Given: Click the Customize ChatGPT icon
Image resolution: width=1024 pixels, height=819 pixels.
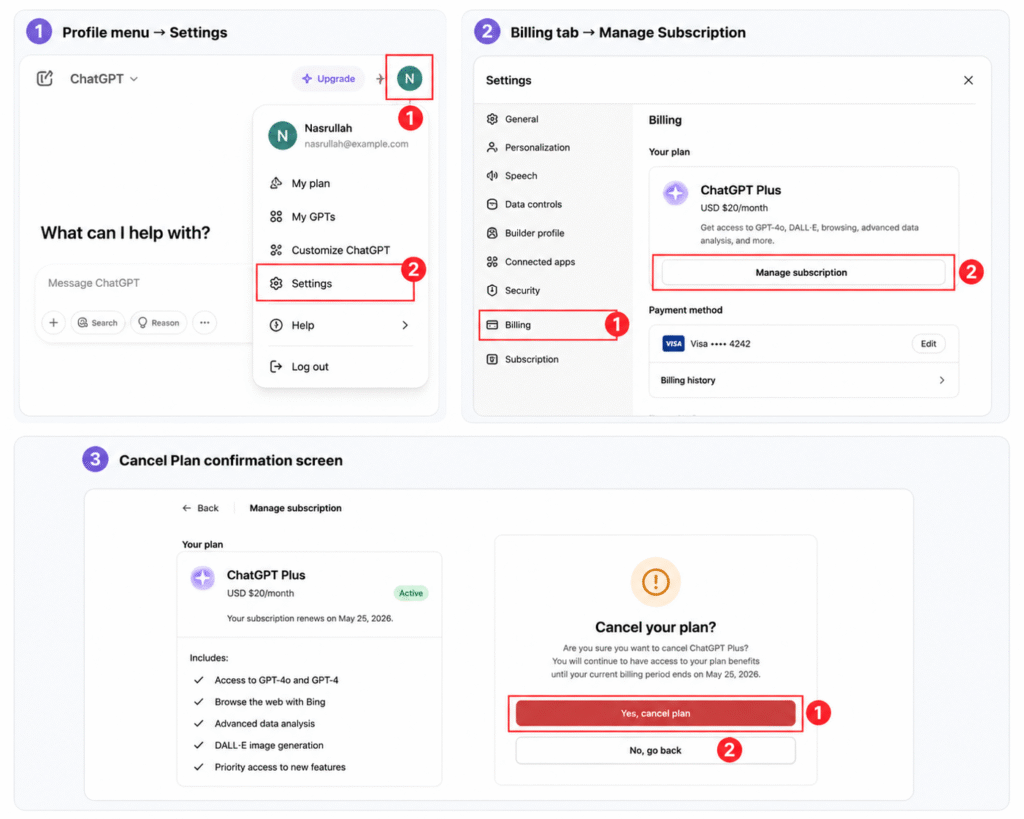Looking at the screenshot, I should tap(276, 250).
